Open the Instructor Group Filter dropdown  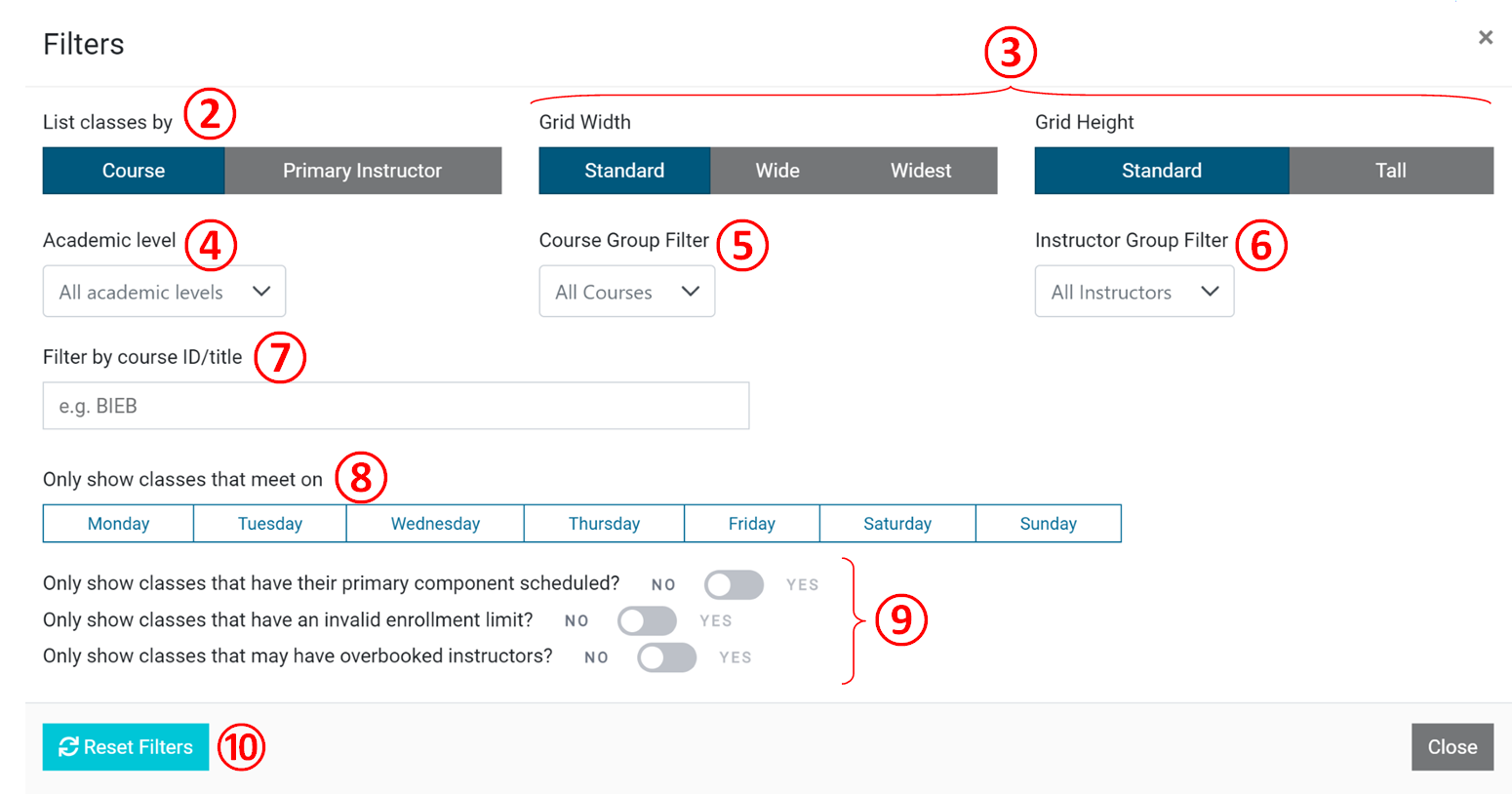pyautogui.click(x=1134, y=291)
